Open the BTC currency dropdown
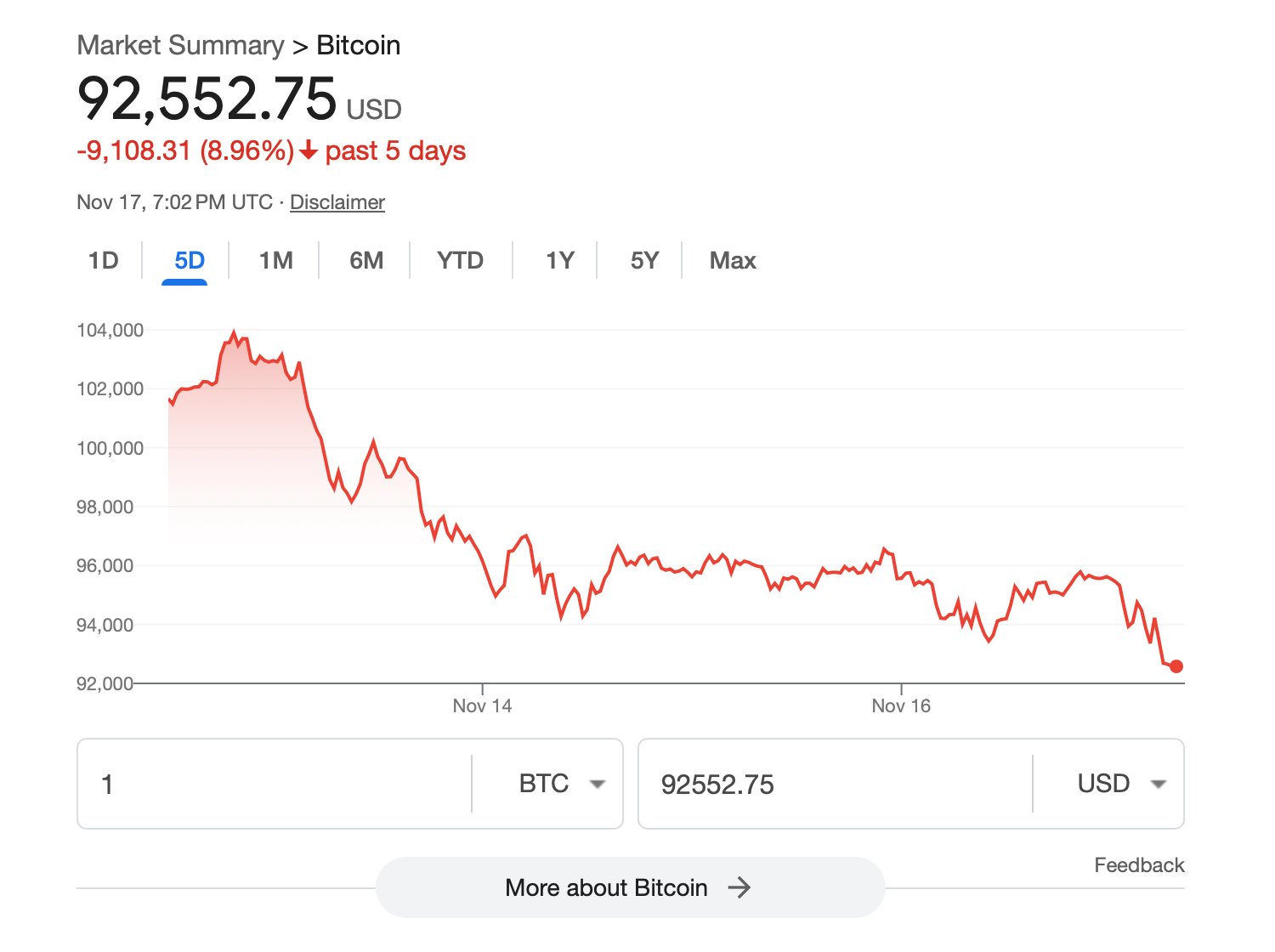Viewport: 1275px width, 952px height. 561,784
